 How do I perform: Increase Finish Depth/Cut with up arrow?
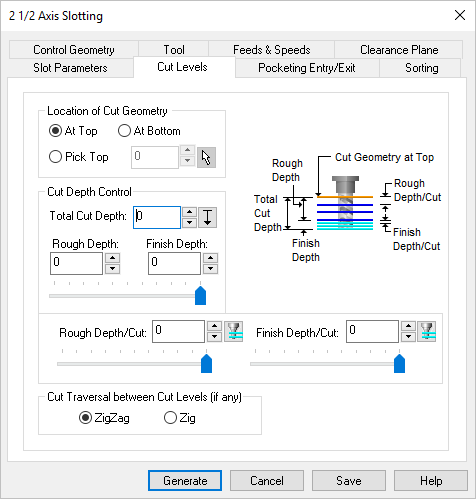point(408,326)
